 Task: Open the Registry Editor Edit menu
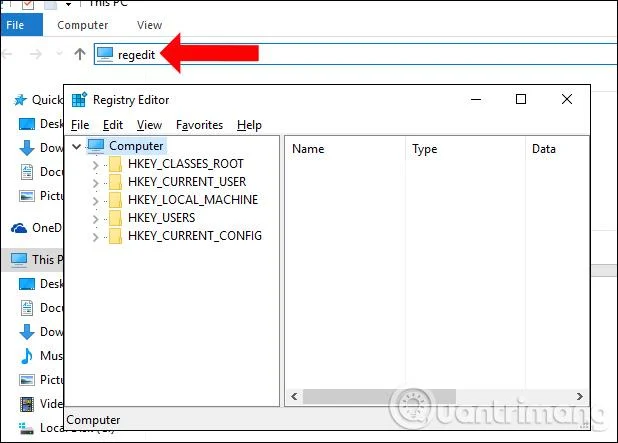113,125
